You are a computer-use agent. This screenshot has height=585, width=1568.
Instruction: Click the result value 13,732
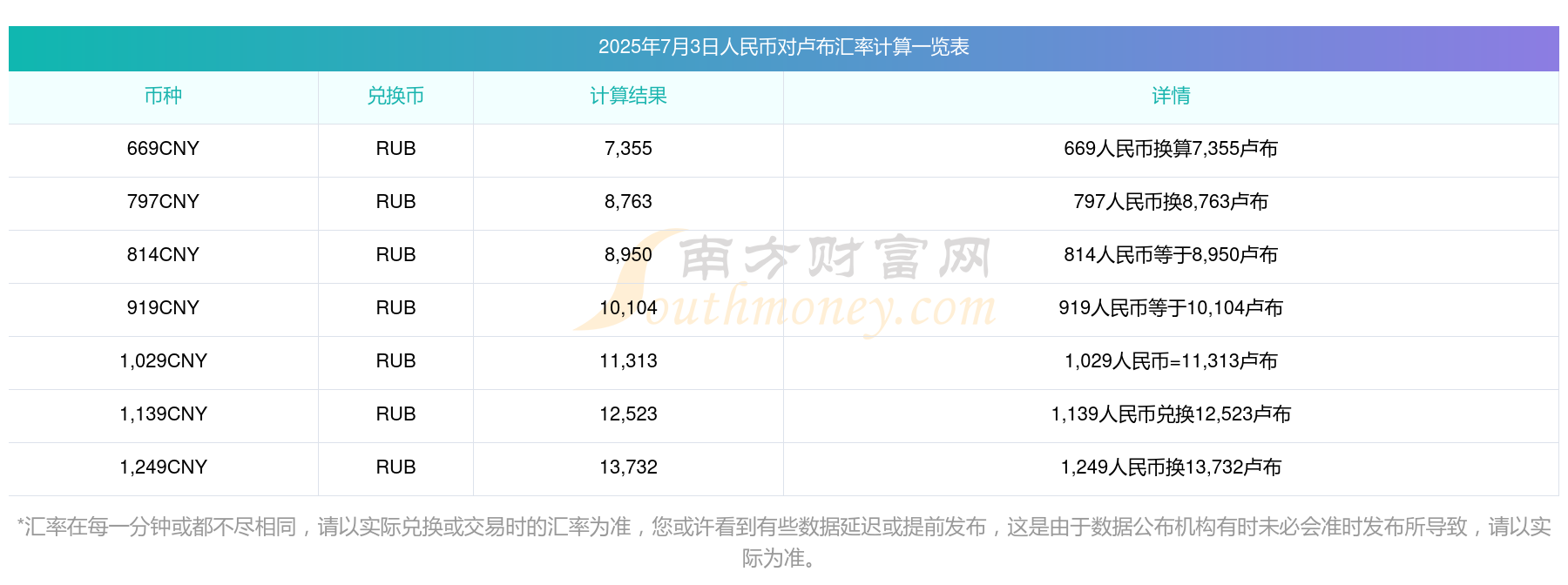[628, 467]
